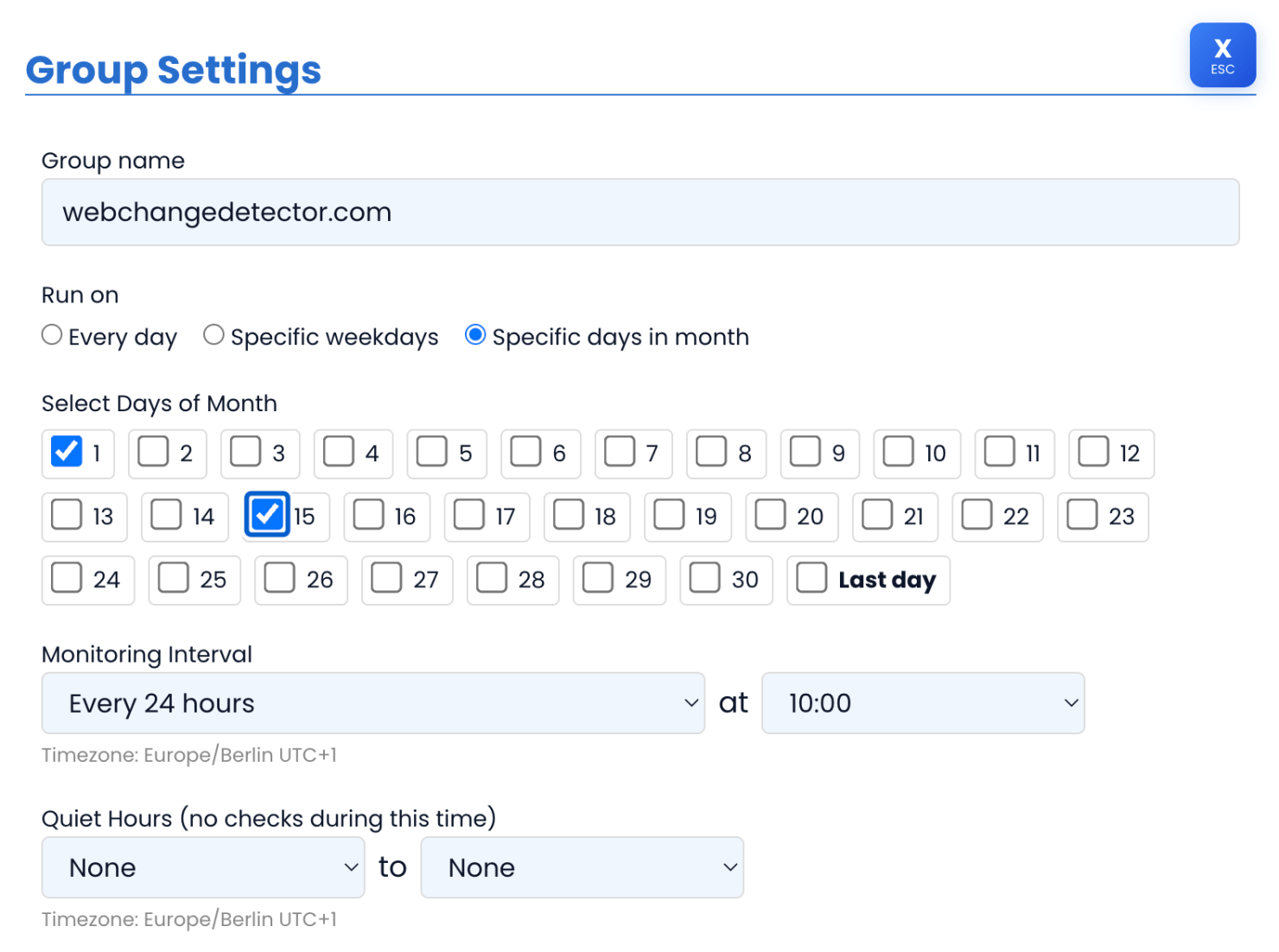This screenshot has width=1279, height=952.
Task: Toggle day 30 checkbox
Action: (705, 577)
